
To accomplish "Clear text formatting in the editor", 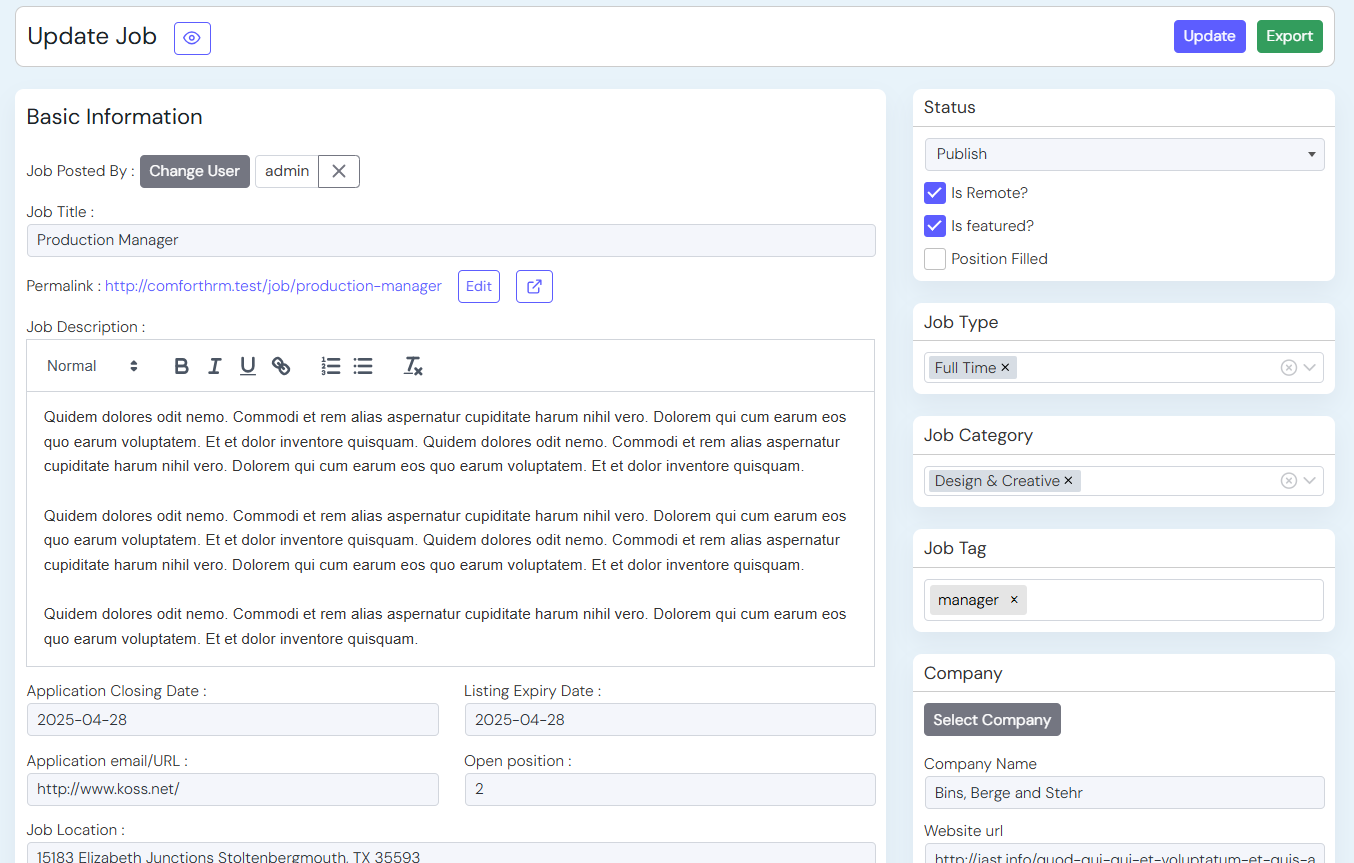I will pos(413,366).
